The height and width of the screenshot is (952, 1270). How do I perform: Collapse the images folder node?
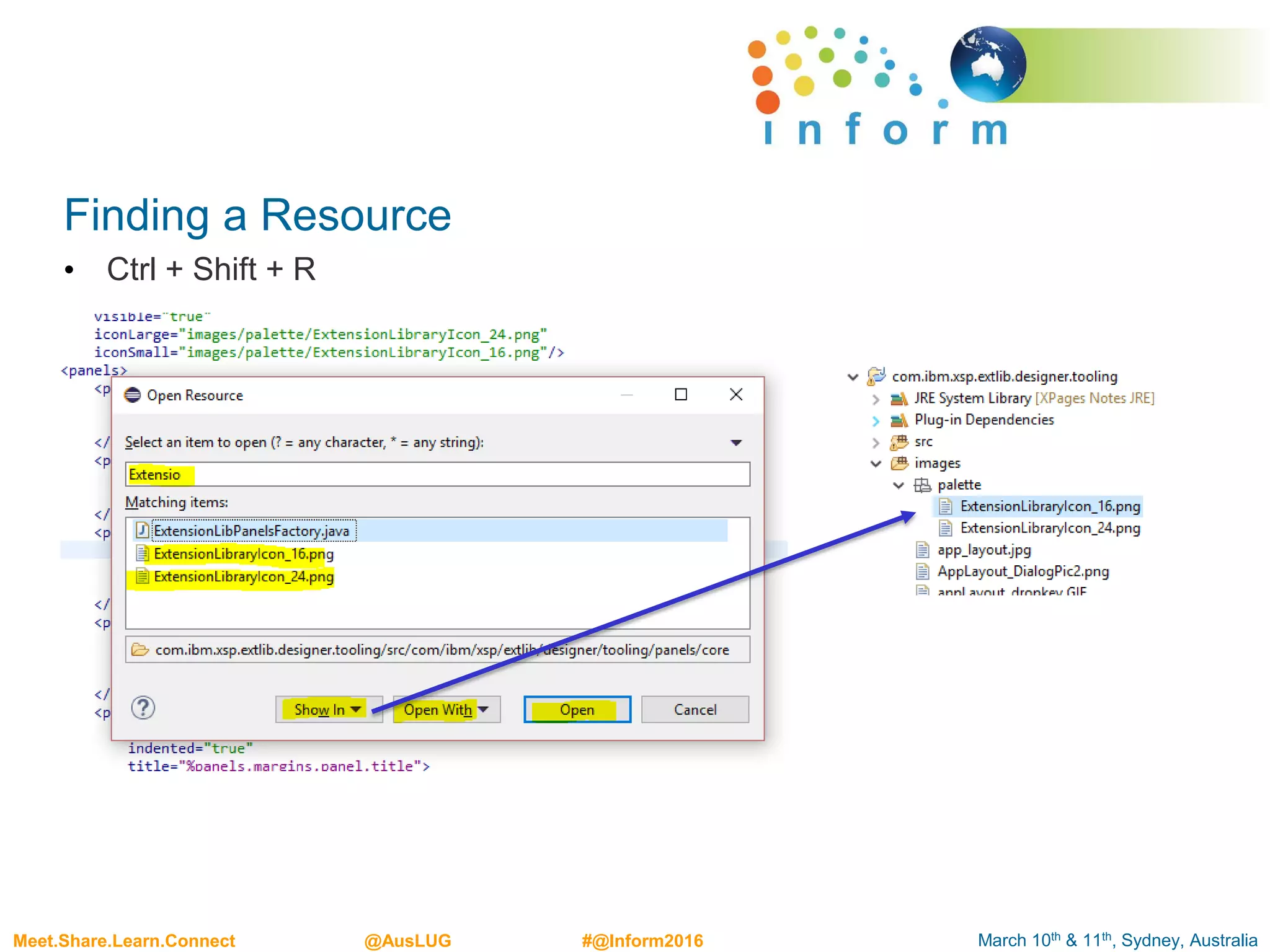(x=876, y=464)
